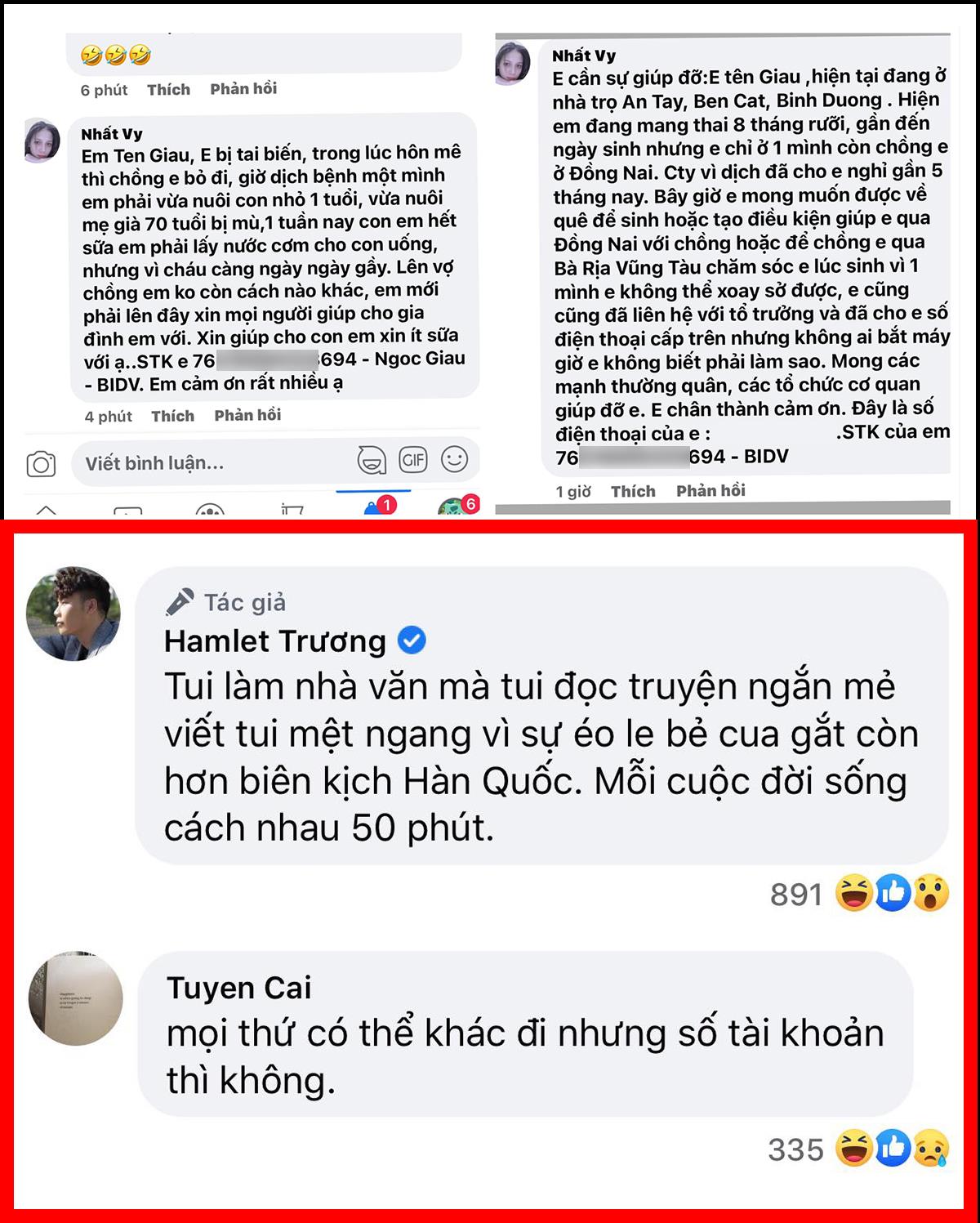Open the emoji smiley picker

click(455, 459)
